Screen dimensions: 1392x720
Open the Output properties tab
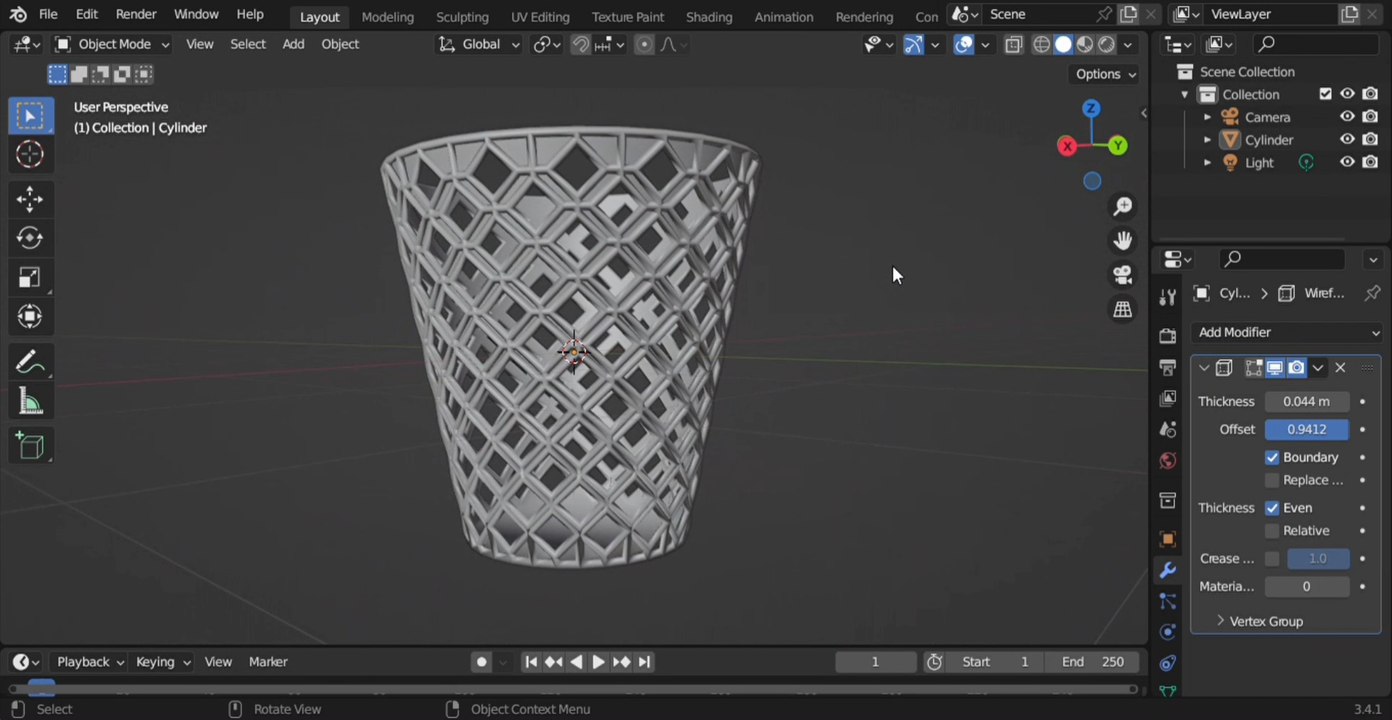coord(1167,367)
